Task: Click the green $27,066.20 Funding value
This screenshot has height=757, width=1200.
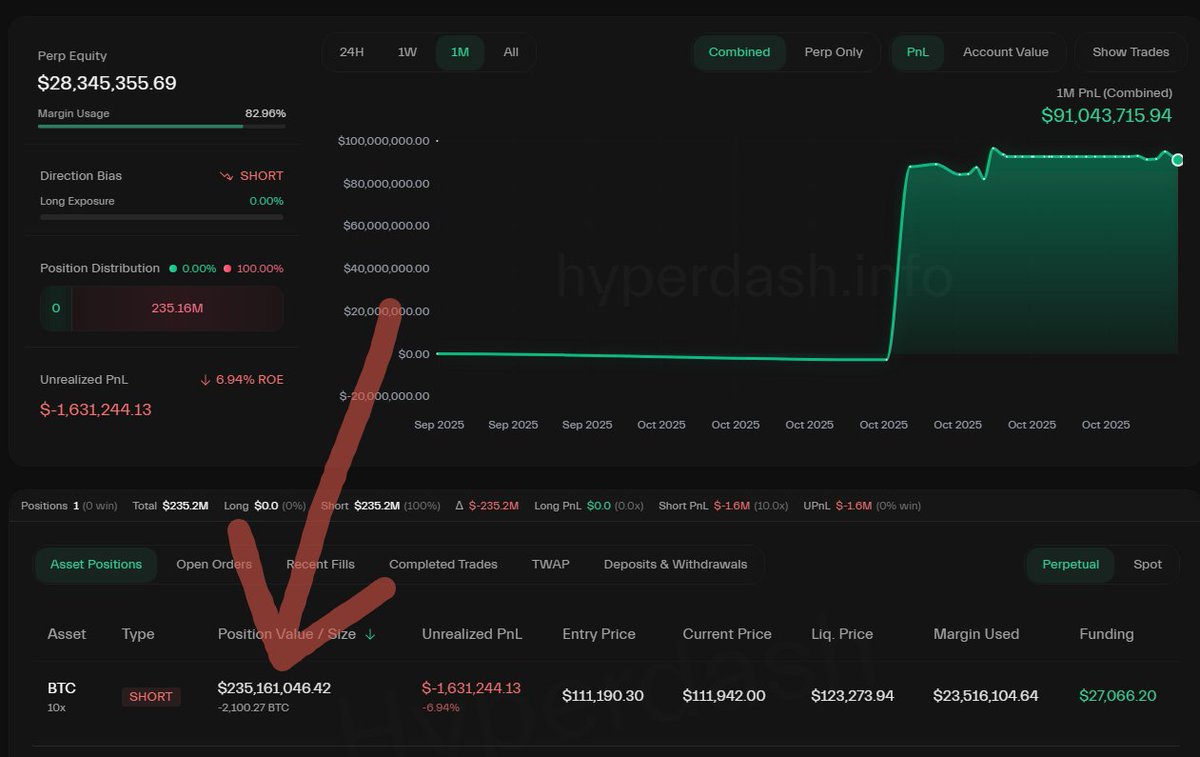Action: click(1117, 696)
